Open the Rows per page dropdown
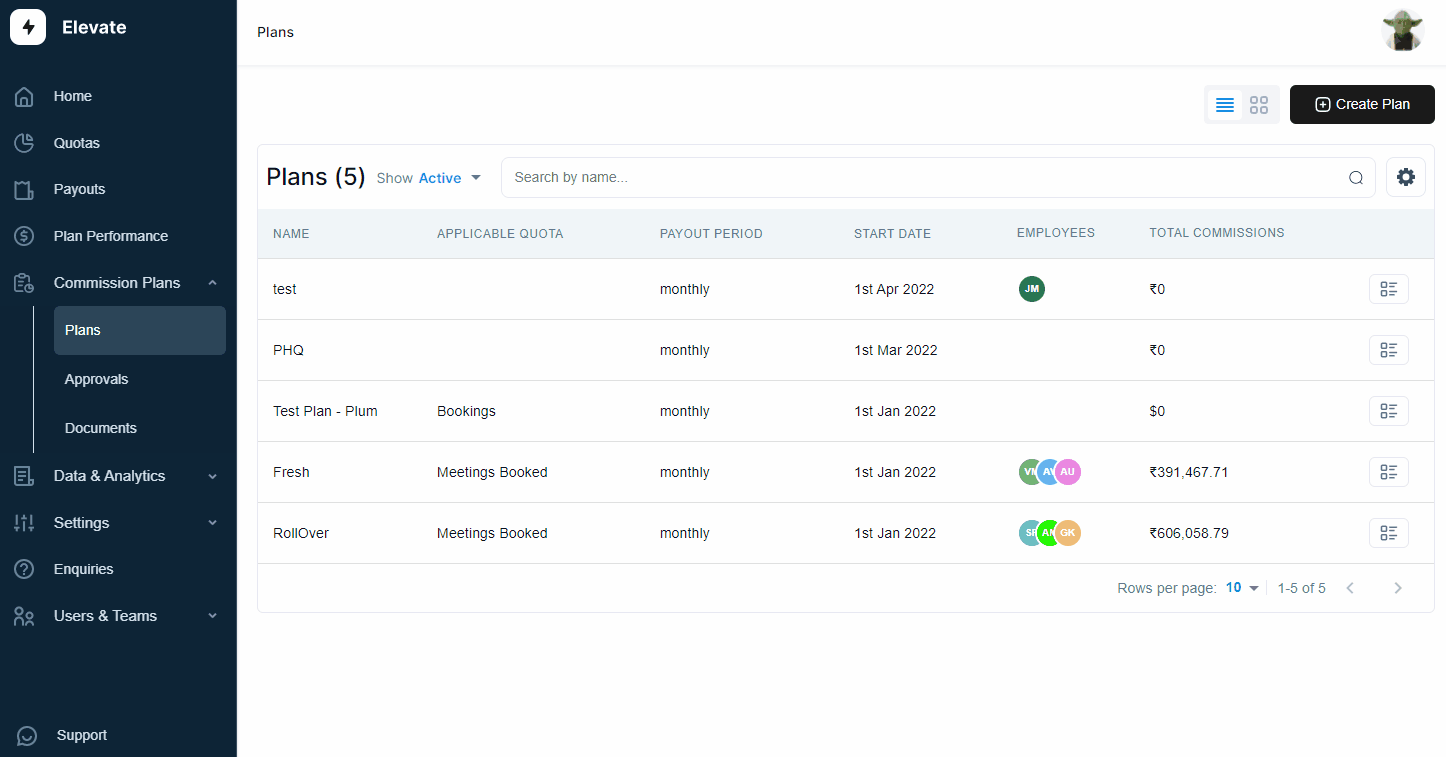 tap(1242, 588)
